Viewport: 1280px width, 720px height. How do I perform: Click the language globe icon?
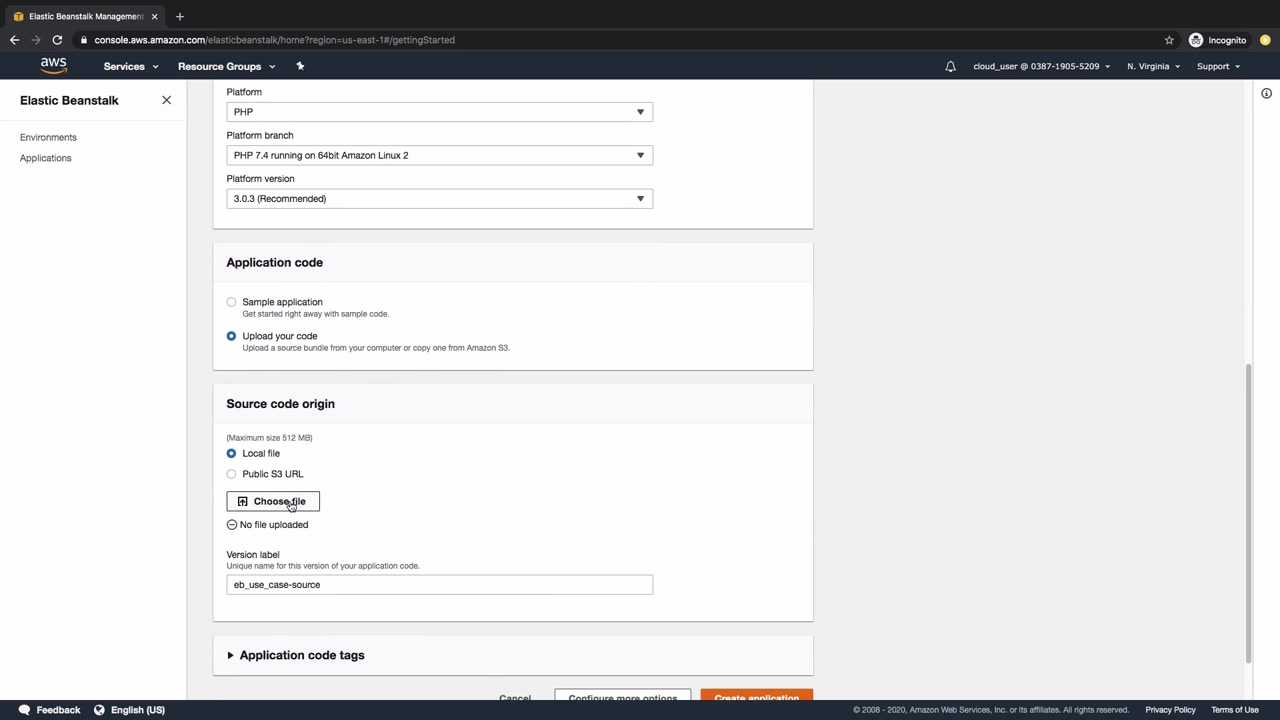tap(99, 710)
